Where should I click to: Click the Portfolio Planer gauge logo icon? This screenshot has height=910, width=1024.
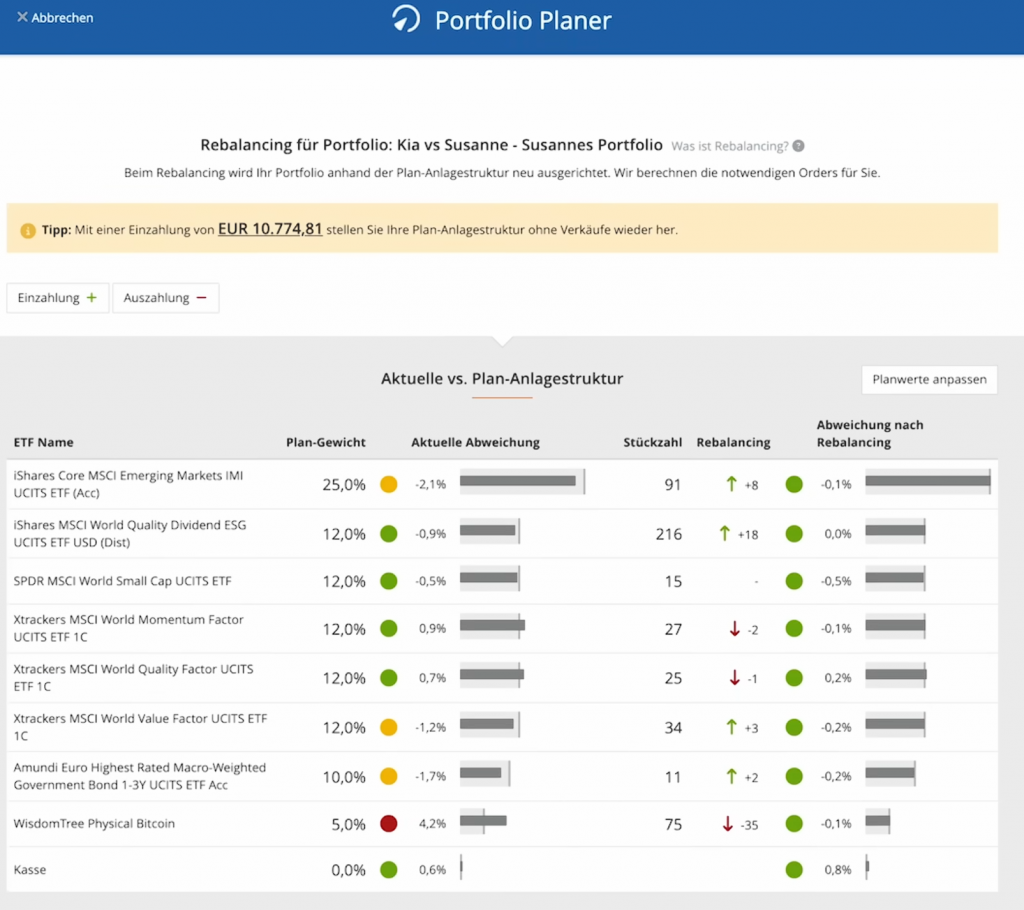click(x=406, y=20)
